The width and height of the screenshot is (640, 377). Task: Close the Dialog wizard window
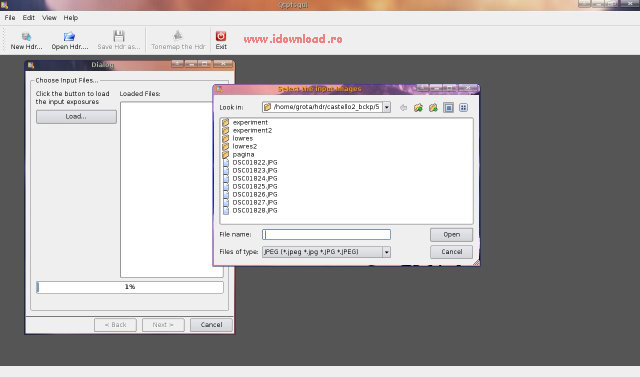223,64
